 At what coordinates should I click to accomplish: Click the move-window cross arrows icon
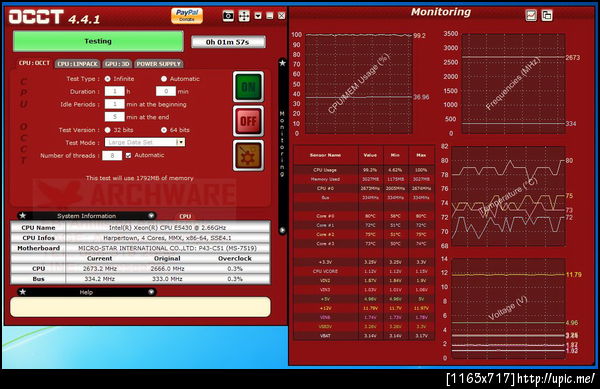coord(244,16)
